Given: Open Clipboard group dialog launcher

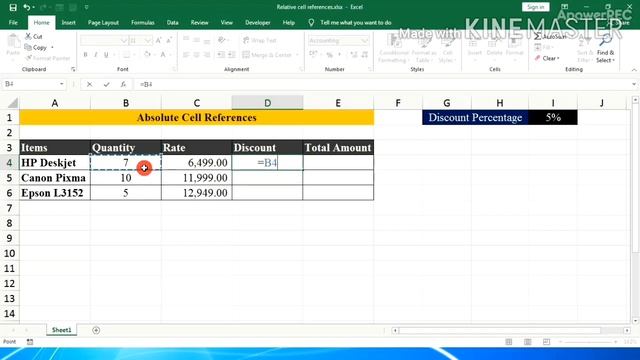Looking at the screenshot, I should pos(73,69).
